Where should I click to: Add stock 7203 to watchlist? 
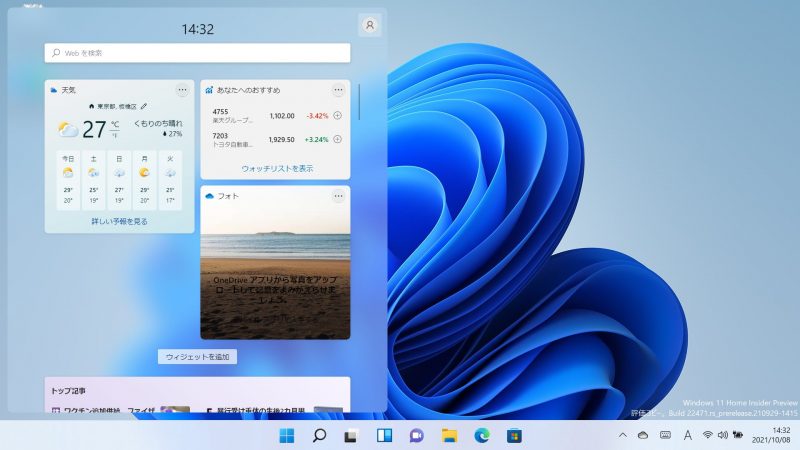click(x=337, y=139)
